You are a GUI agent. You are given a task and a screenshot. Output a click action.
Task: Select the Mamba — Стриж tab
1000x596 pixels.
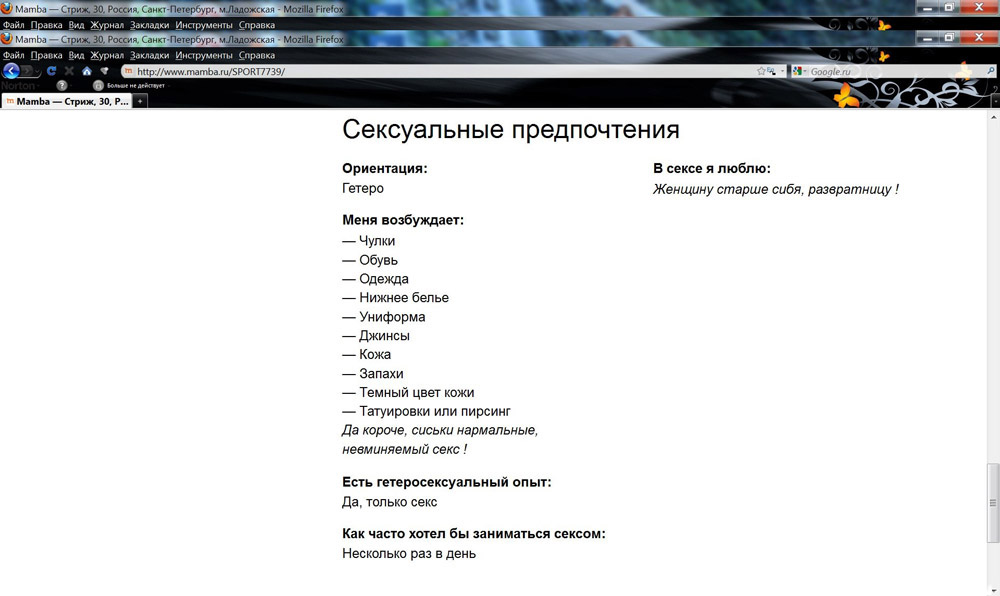click(66, 101)
